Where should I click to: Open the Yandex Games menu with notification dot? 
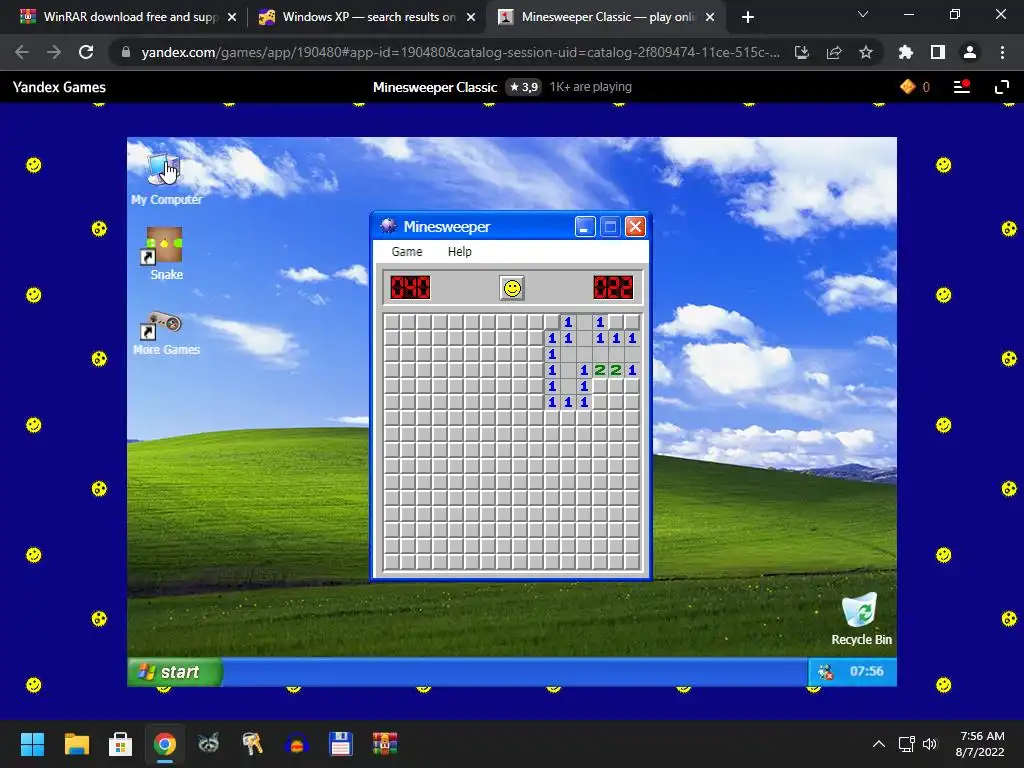tap(961, 86)
